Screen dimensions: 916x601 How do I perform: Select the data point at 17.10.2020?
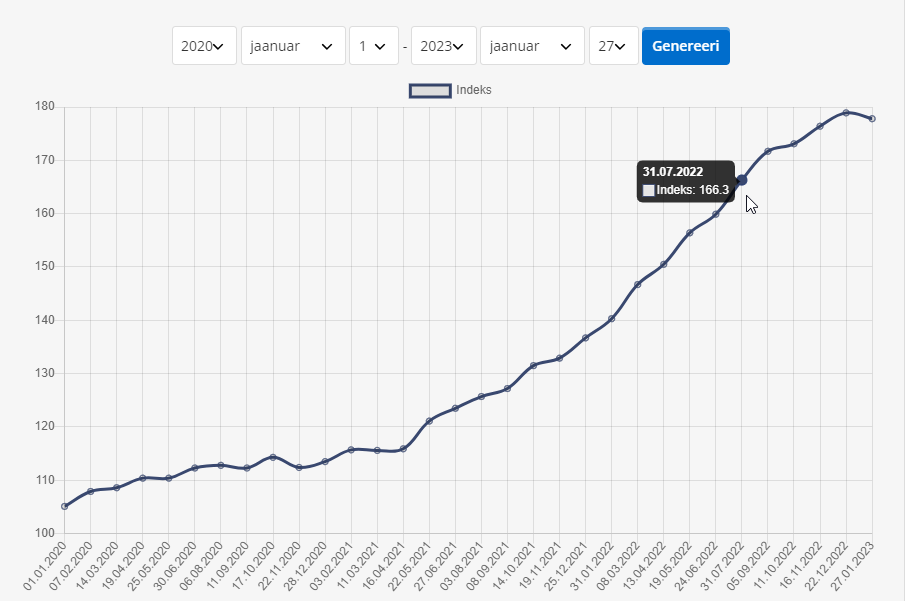[x=273, y=457]
